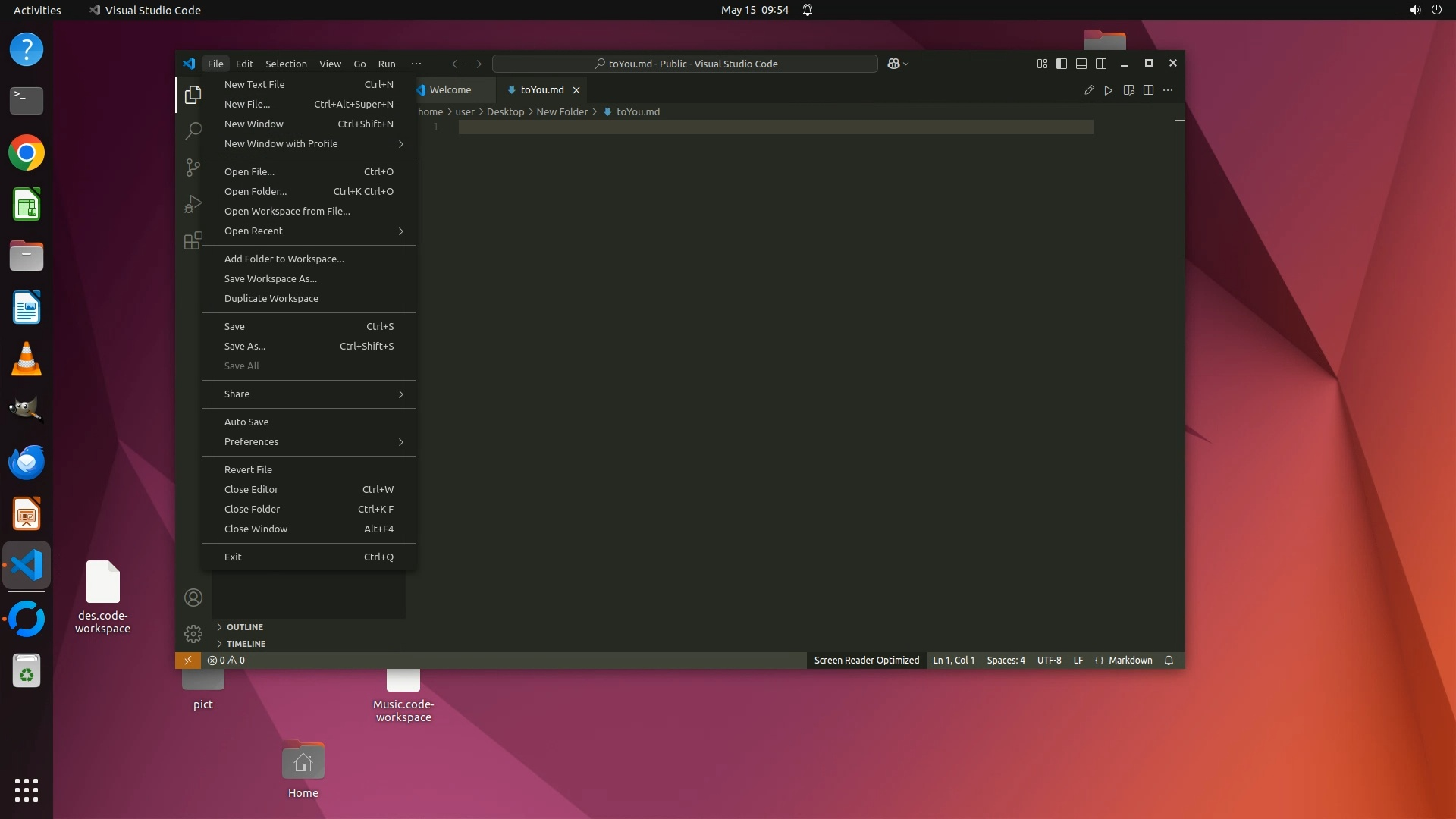Open the Search view icon
The height and width of the screenshot is (819, 1456).
pyautogui.click(x=193, y=130)
